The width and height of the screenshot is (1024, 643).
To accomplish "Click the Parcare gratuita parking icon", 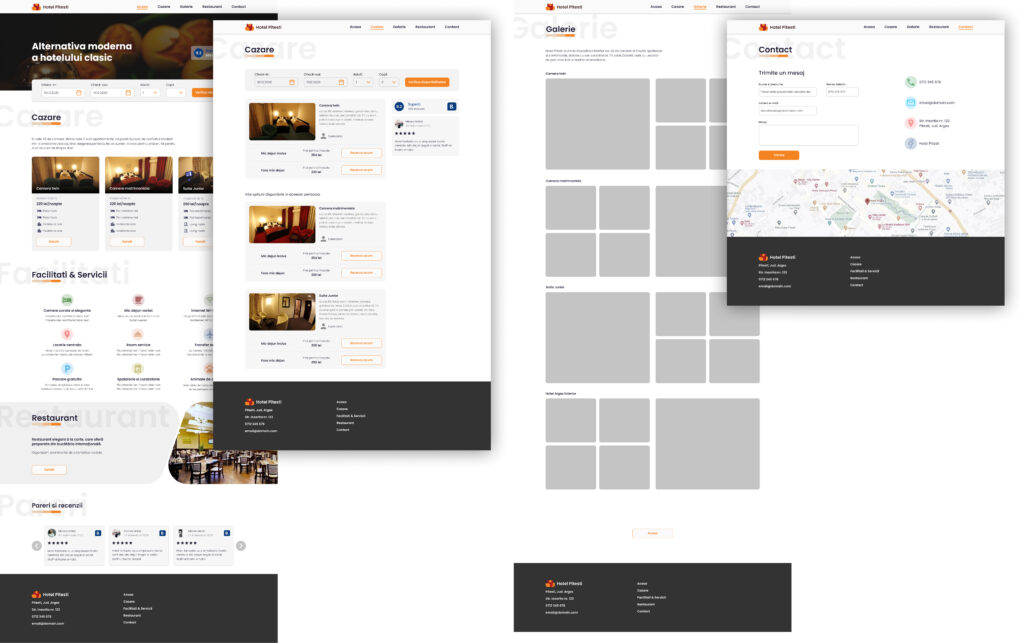I will (x=67, y=369).
